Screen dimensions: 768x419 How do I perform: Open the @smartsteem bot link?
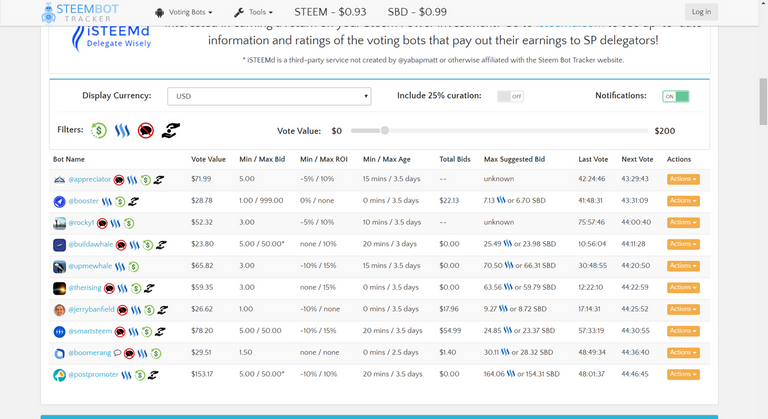point(90,331)
